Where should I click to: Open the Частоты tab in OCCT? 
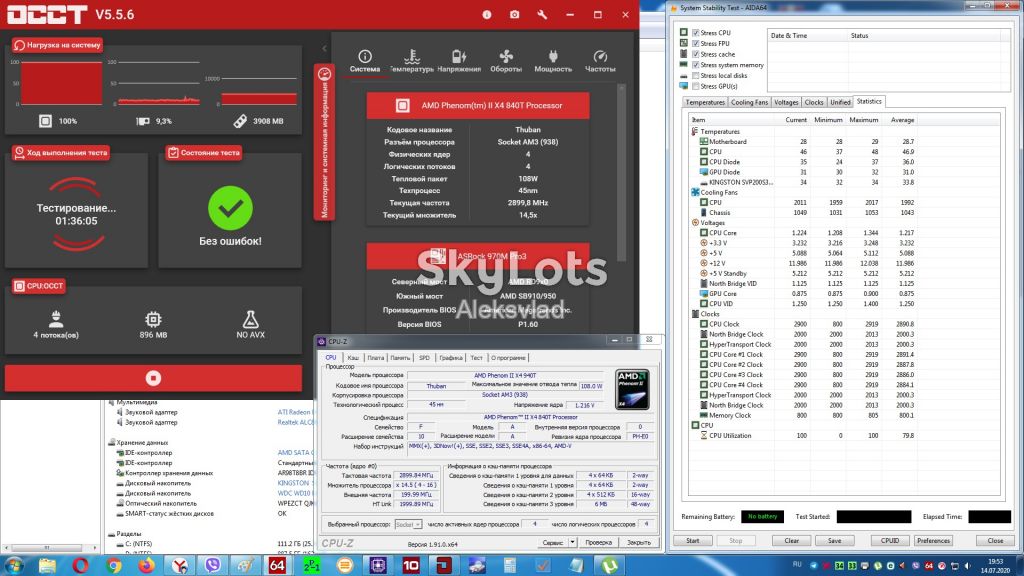(600, 61)
